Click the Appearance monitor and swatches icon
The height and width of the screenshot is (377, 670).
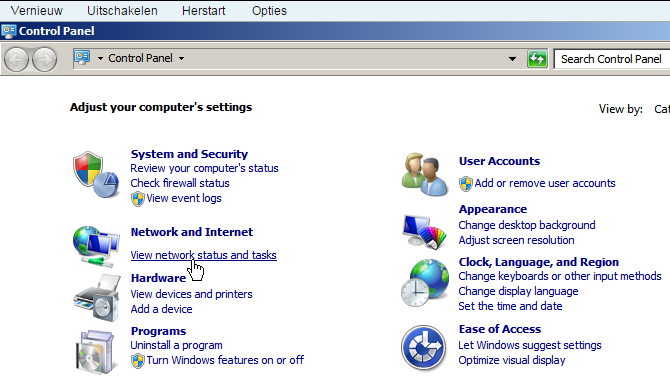click(424, 232)
